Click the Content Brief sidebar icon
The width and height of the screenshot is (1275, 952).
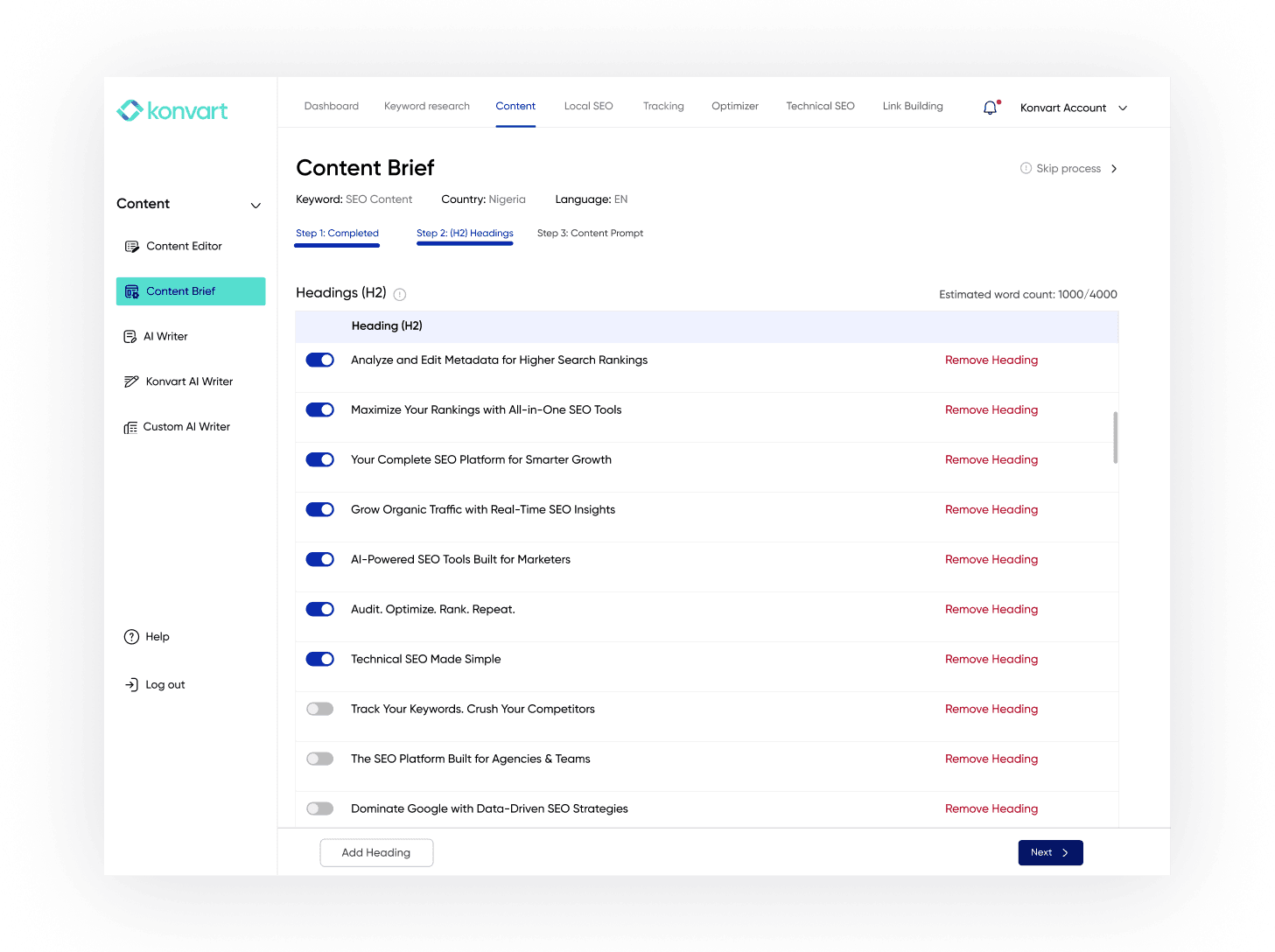click(x=131, y=290)
